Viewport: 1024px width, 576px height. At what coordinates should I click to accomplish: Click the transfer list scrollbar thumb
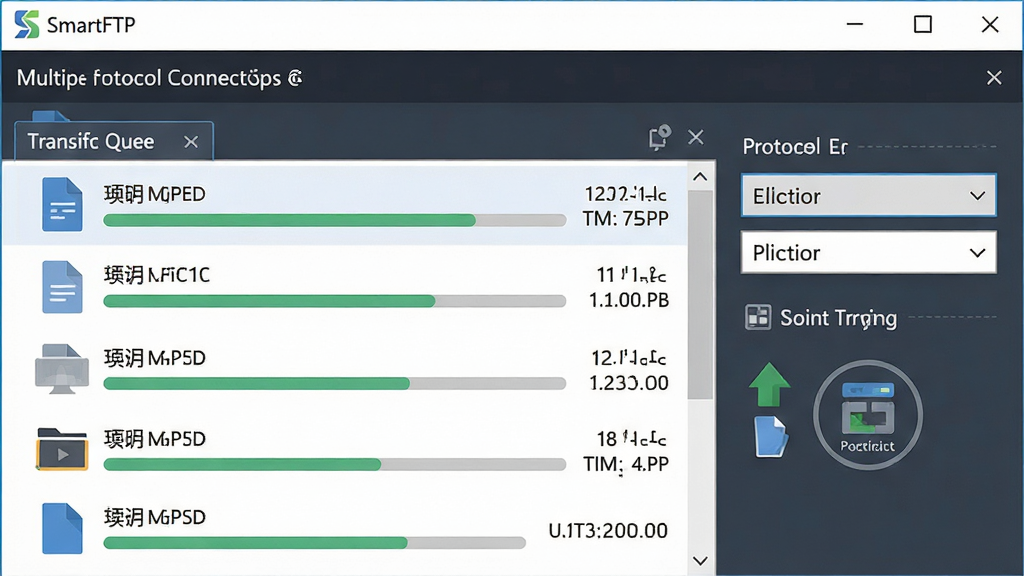click(700, 295)
